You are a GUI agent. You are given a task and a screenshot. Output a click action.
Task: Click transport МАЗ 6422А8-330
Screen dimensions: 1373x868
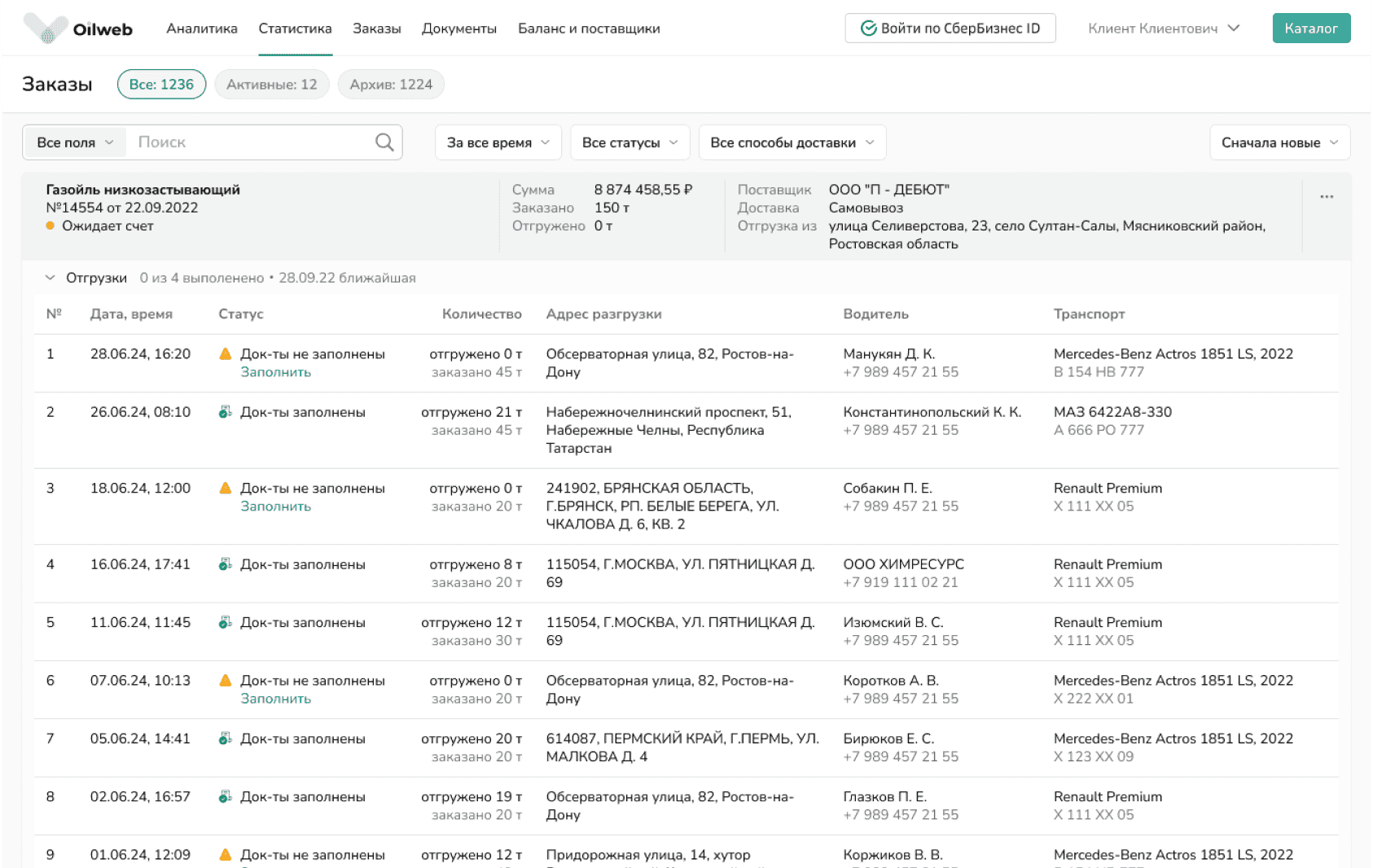[x=1113, y=412]
